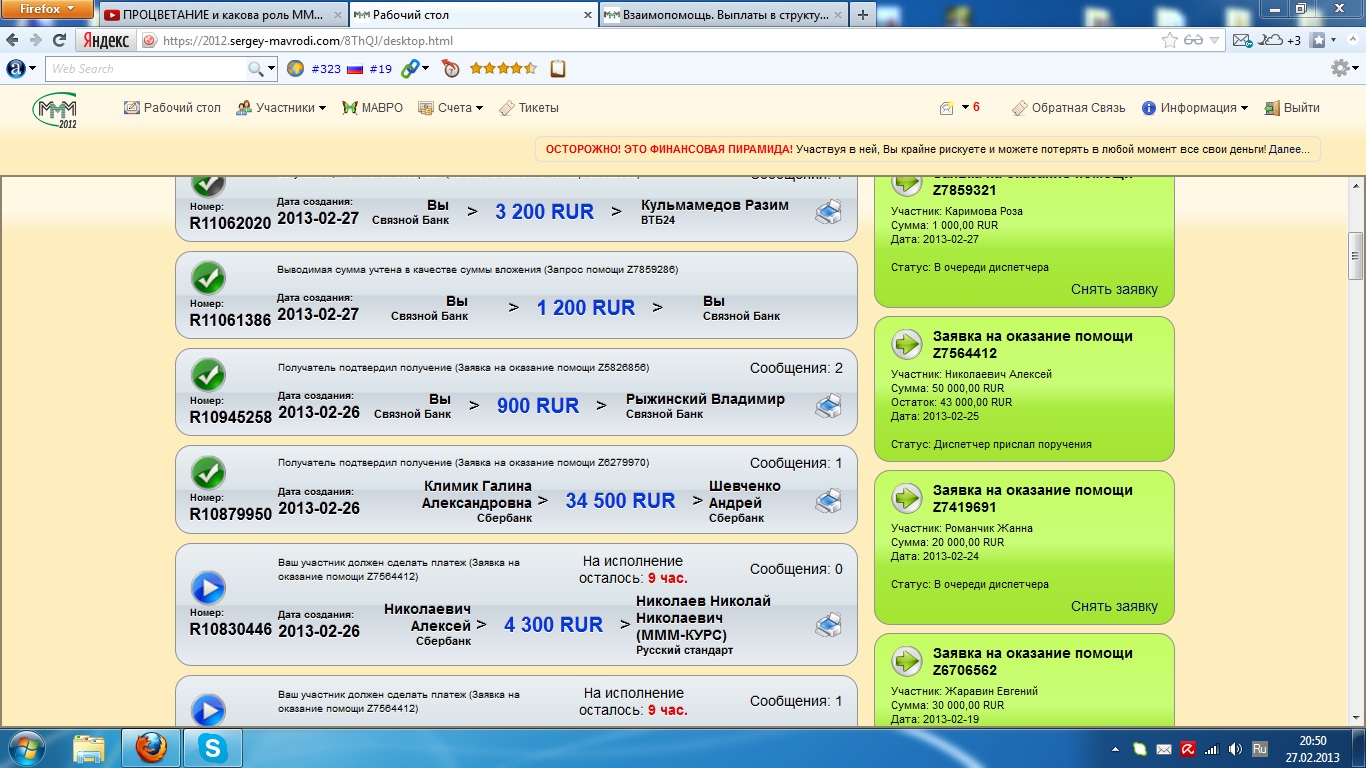This screenshot has height=768, width=1366.
Task: Open the mail envelope icon in browser toolbar
Action: coord(1242,41)
